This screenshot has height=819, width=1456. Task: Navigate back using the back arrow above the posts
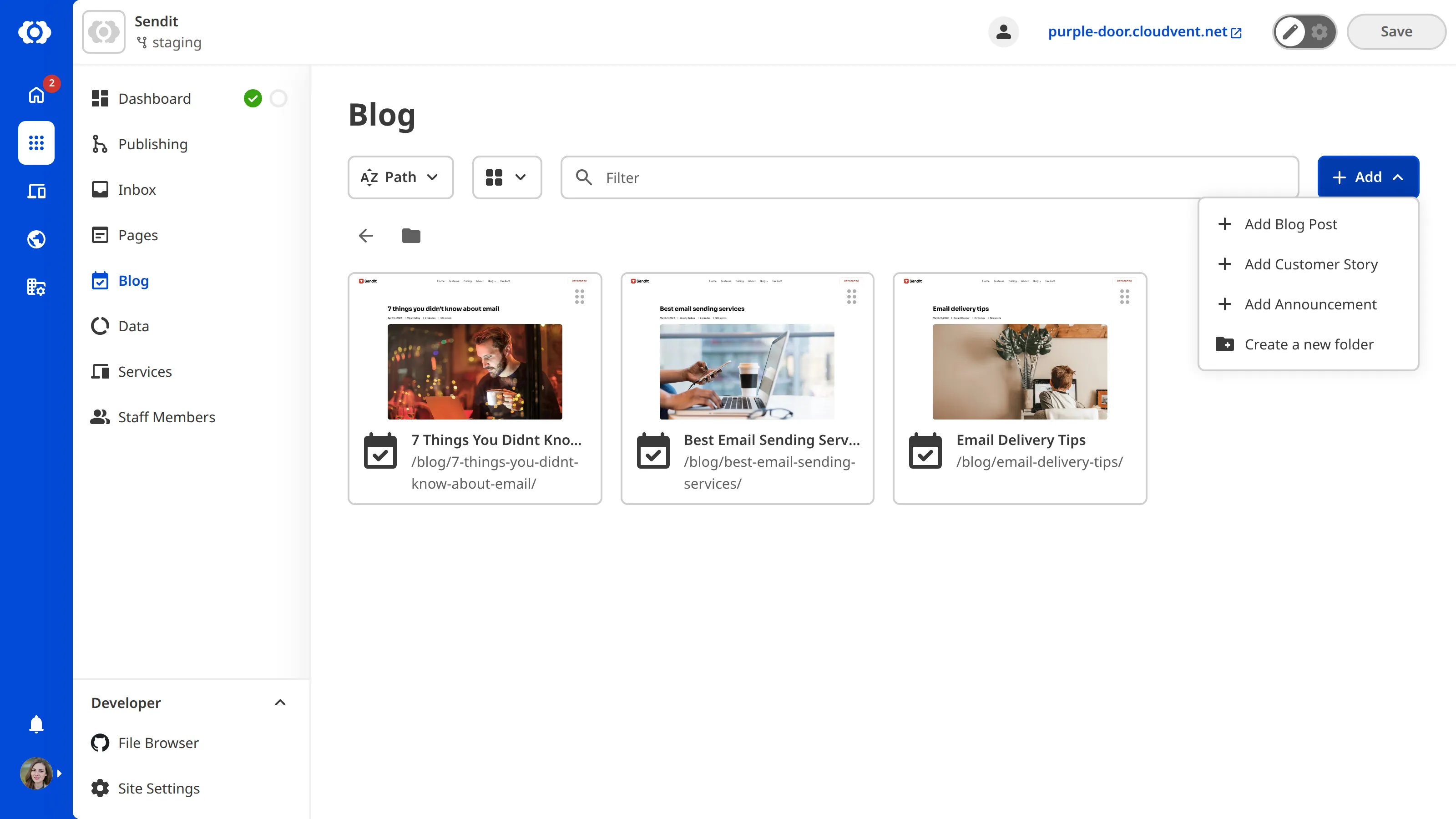tap(365, 236)
